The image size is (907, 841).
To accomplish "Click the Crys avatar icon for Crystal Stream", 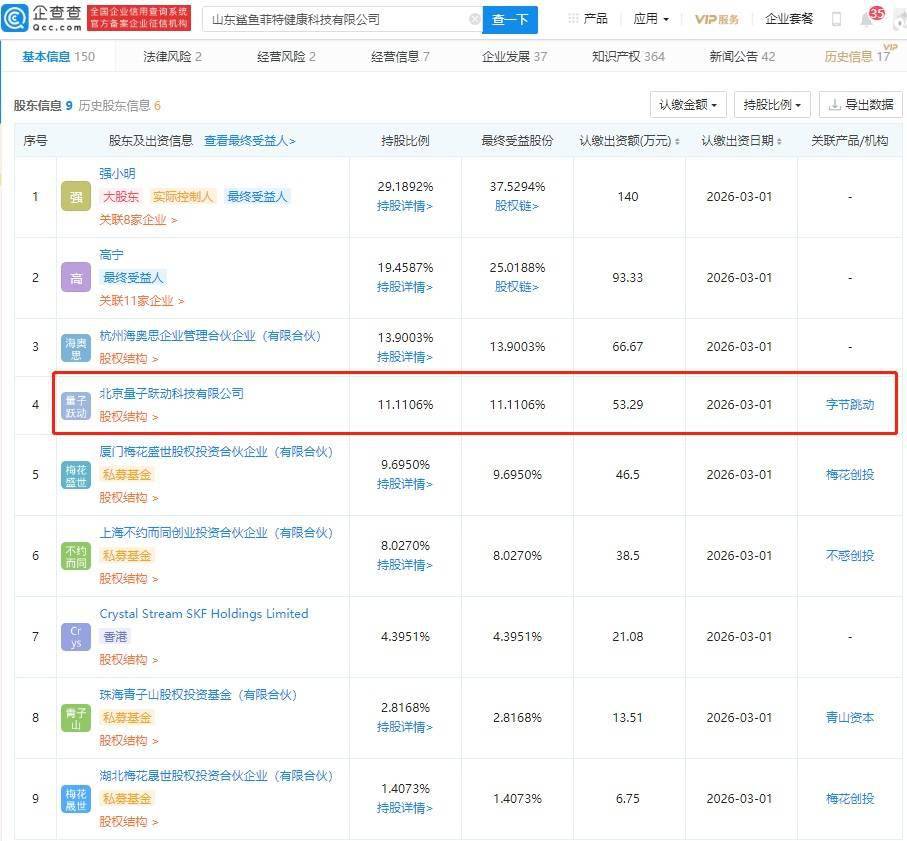I will coord(76,637).
